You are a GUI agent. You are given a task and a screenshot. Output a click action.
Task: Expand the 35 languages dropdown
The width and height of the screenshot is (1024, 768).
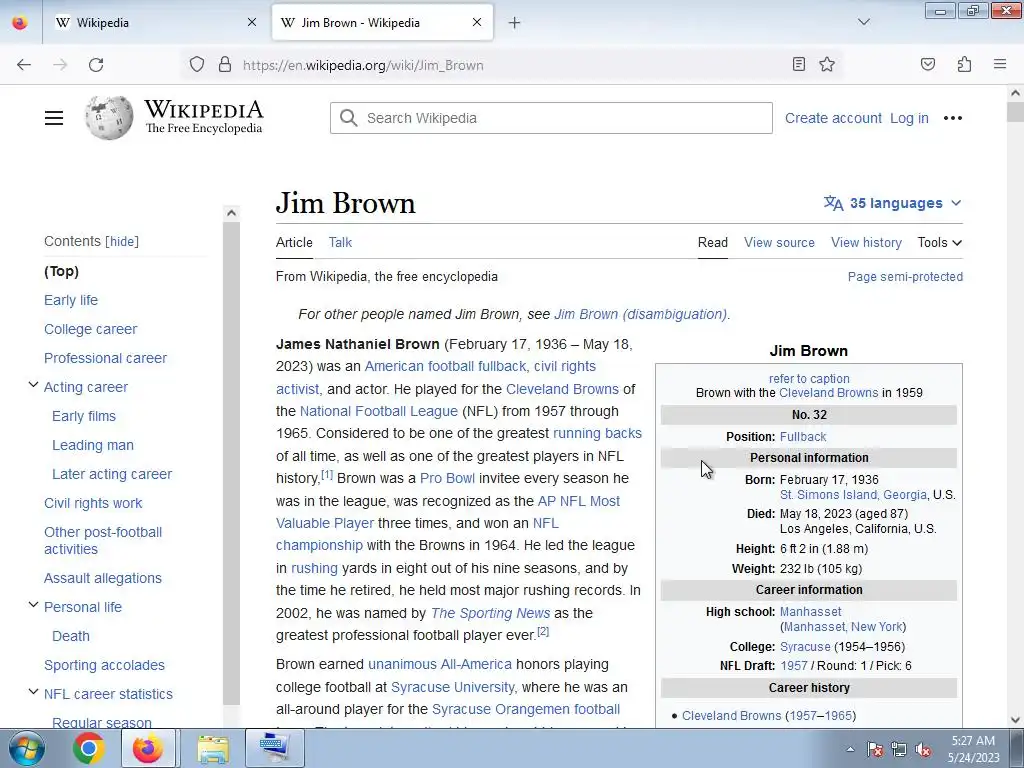[x=893, y=203]
